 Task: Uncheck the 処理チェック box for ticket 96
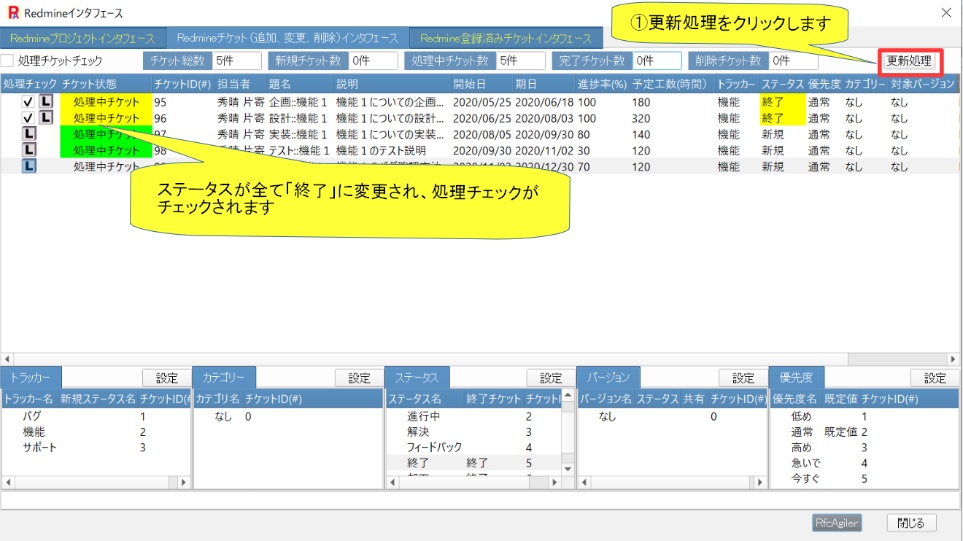[x=28, y=118]
